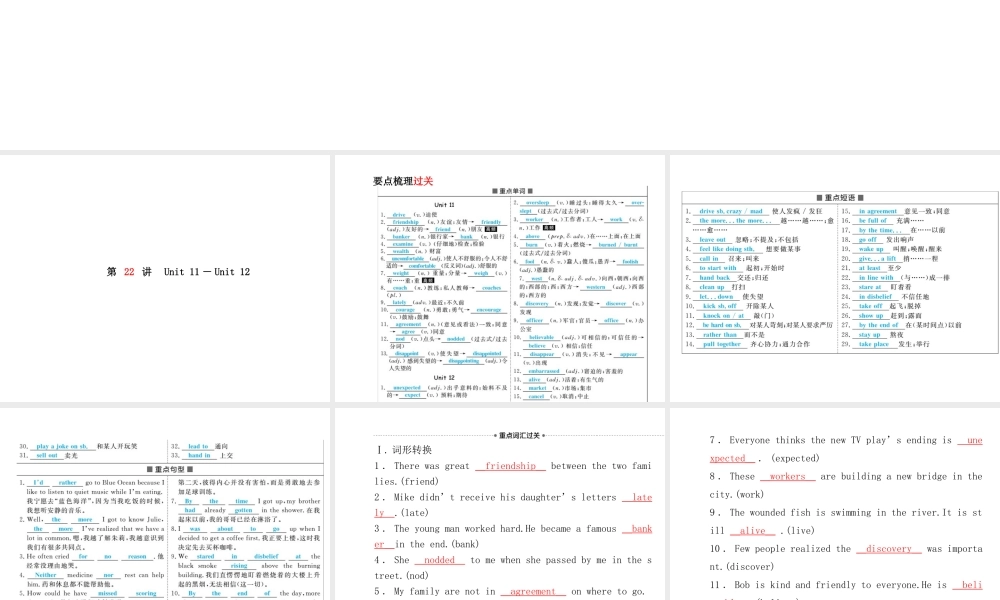Click phrase 'in agreement' in the phrase list
1000x600 pixels.
[x=878, y=211]
